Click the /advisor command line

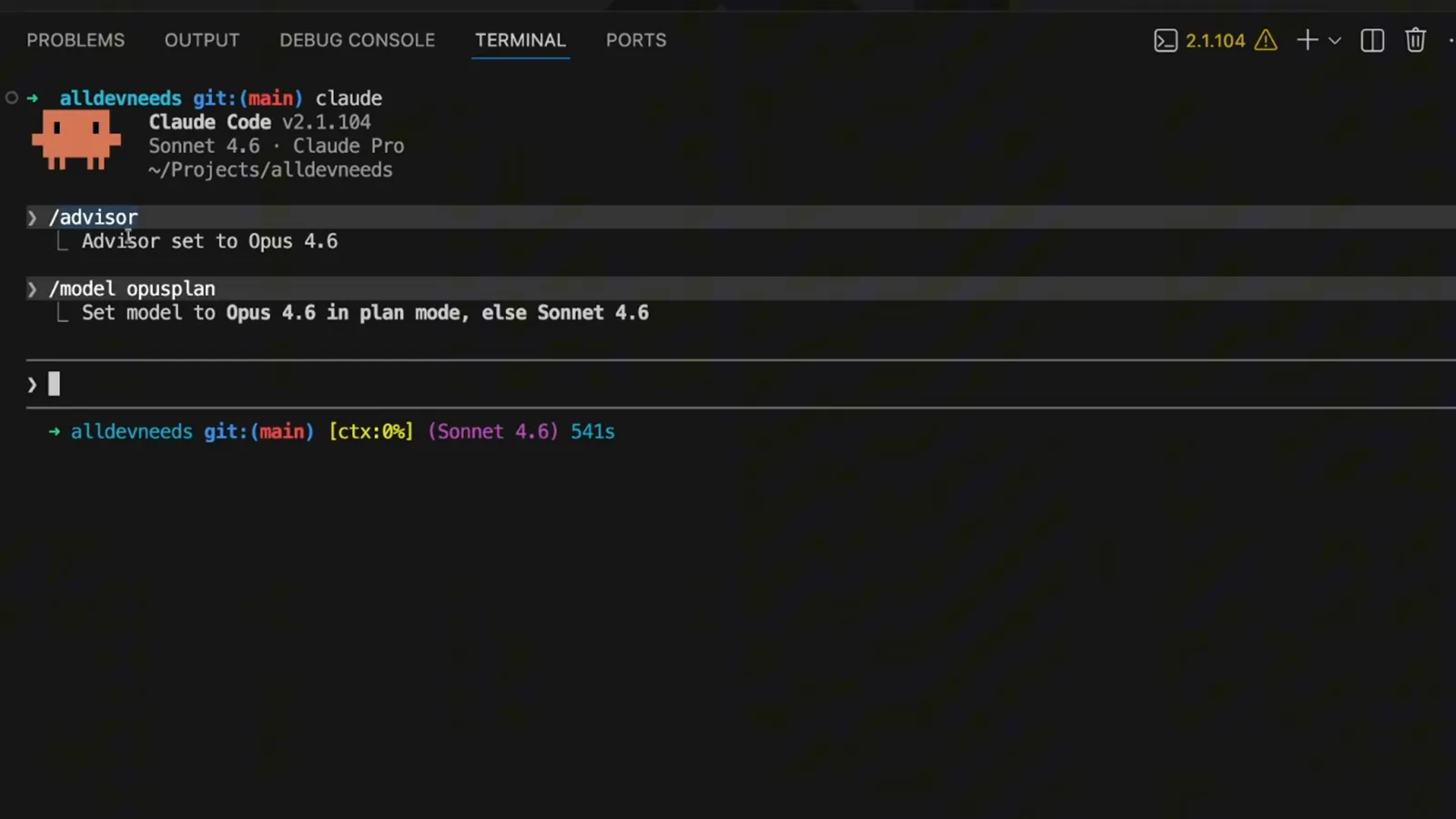click(741, 217)
